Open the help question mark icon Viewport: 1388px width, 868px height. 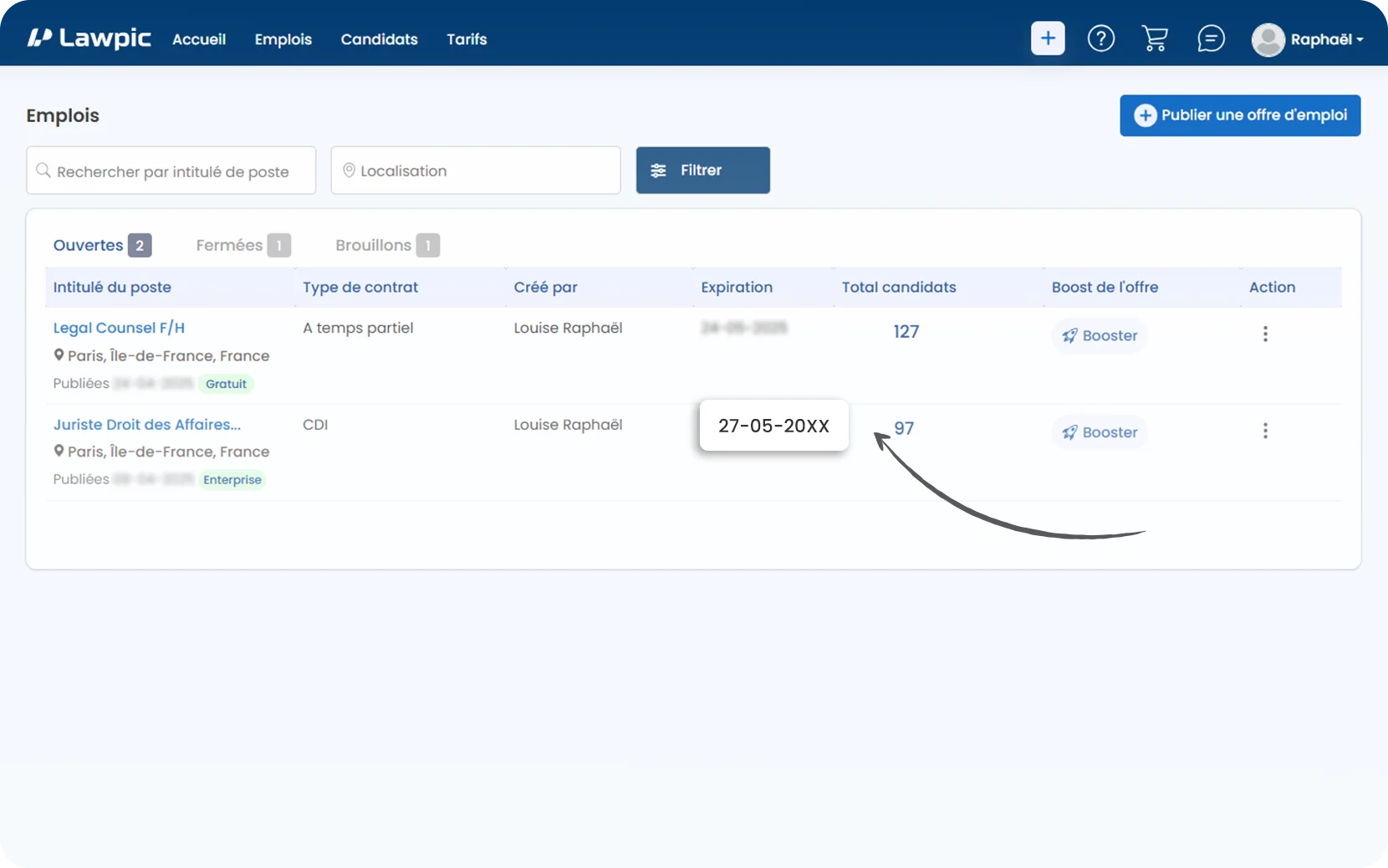(1101, 38)
